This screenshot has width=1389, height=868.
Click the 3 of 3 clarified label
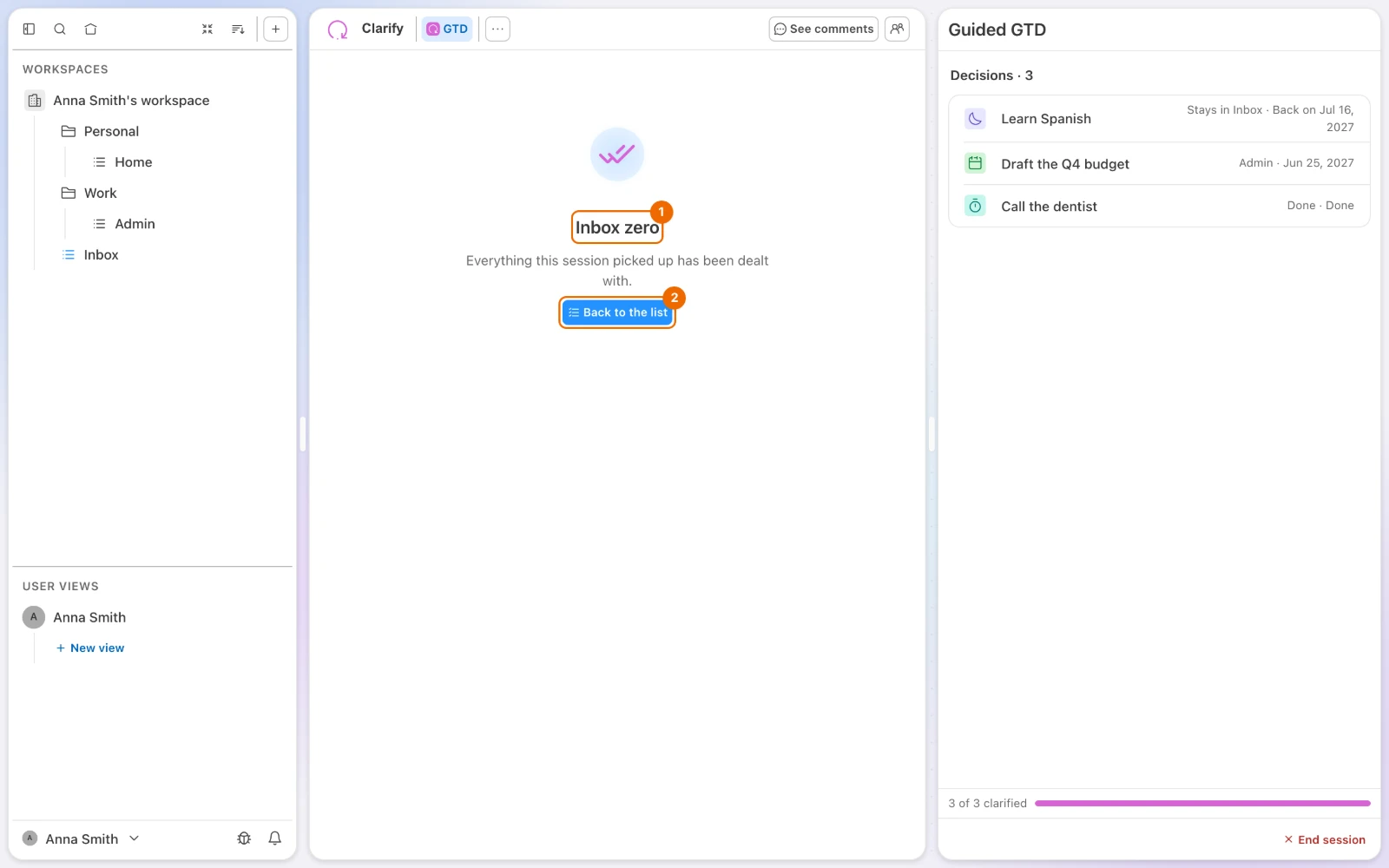pyautogui.click(x=987, y=804)
